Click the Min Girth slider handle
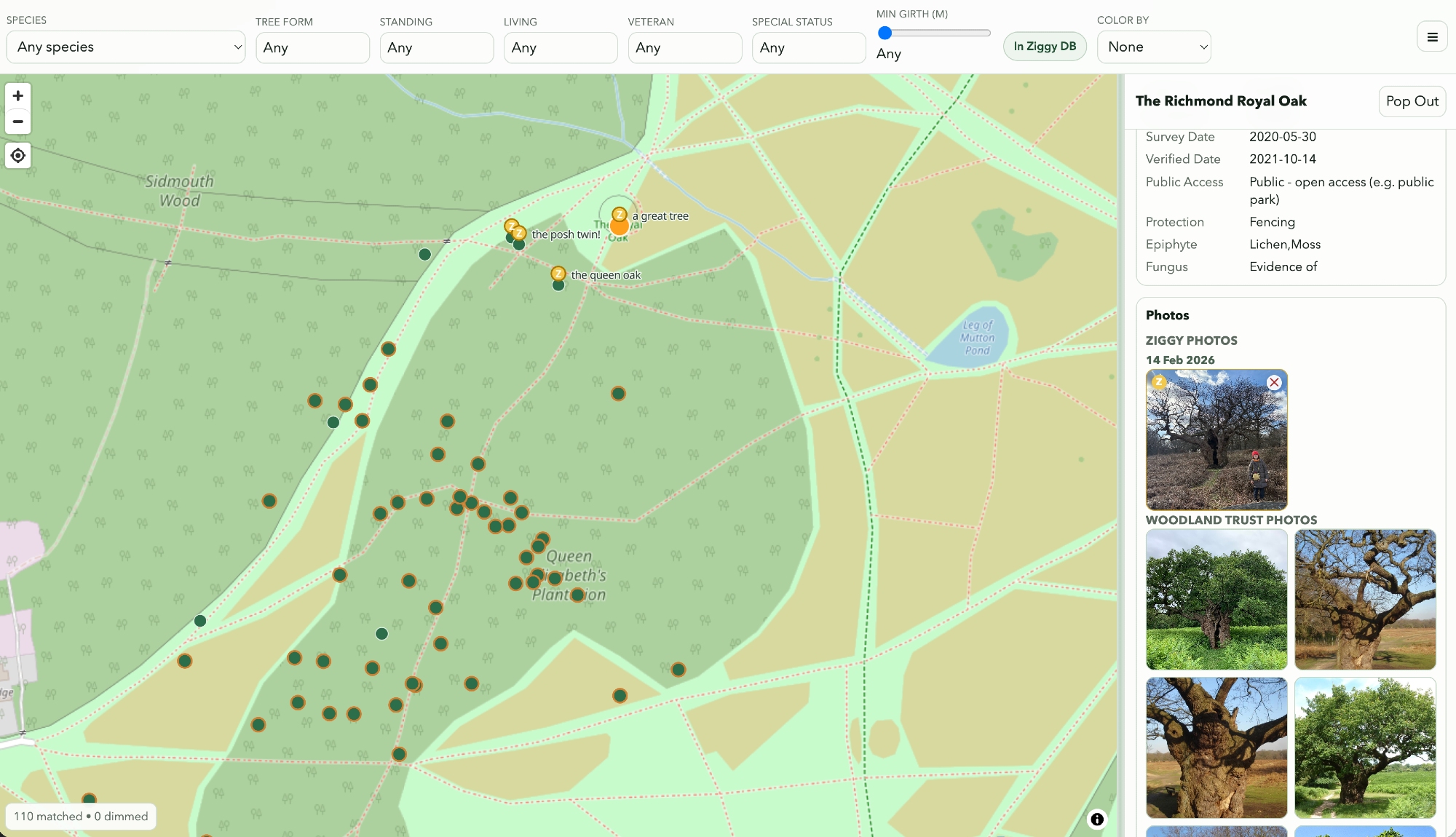Screen dimensions: 1456x837 (x=885, y=33)
